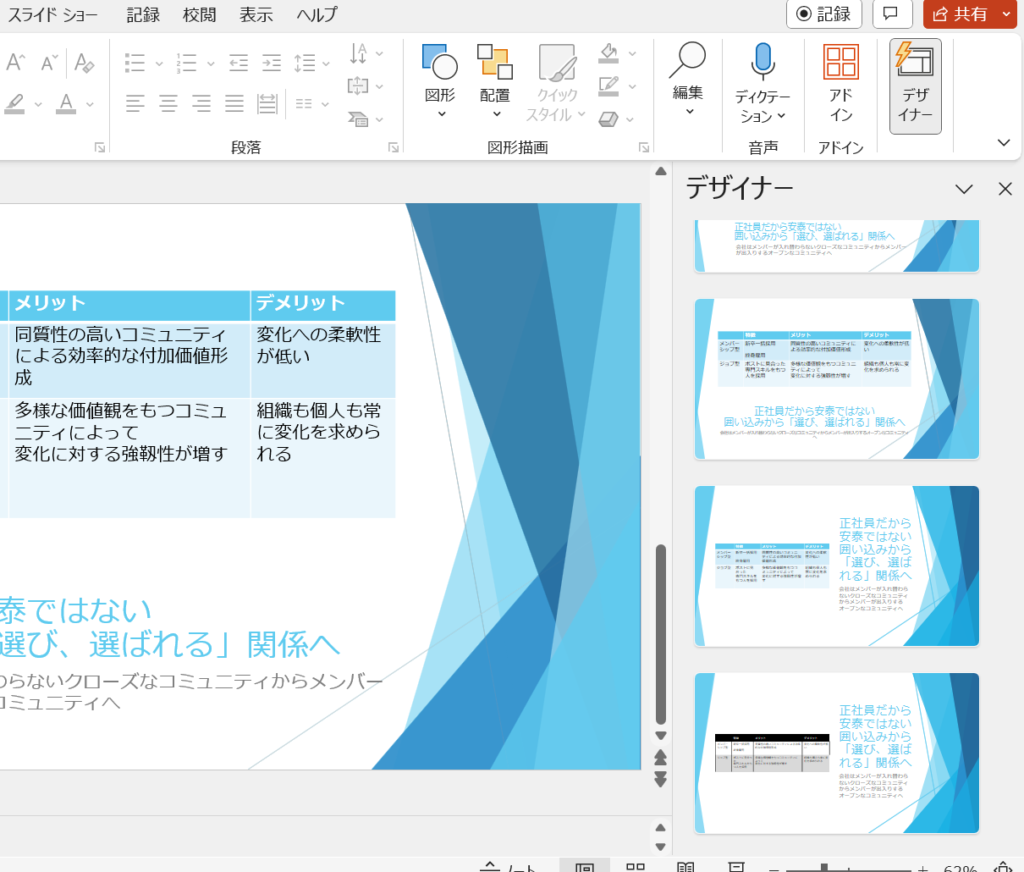Toggle center text alignment
Image resolution: width=1024 pixels, height=872 pixels.
[167, 104]
